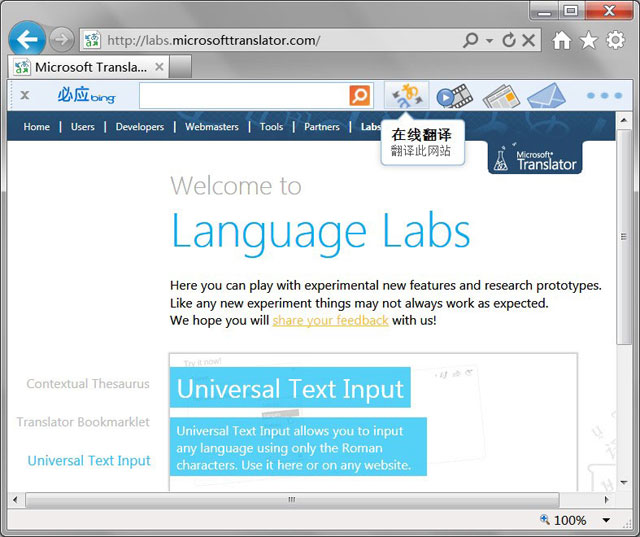Go back with the blue Back arrow
This screenshot has height=537, width=640.
click(x=27, y=40)
